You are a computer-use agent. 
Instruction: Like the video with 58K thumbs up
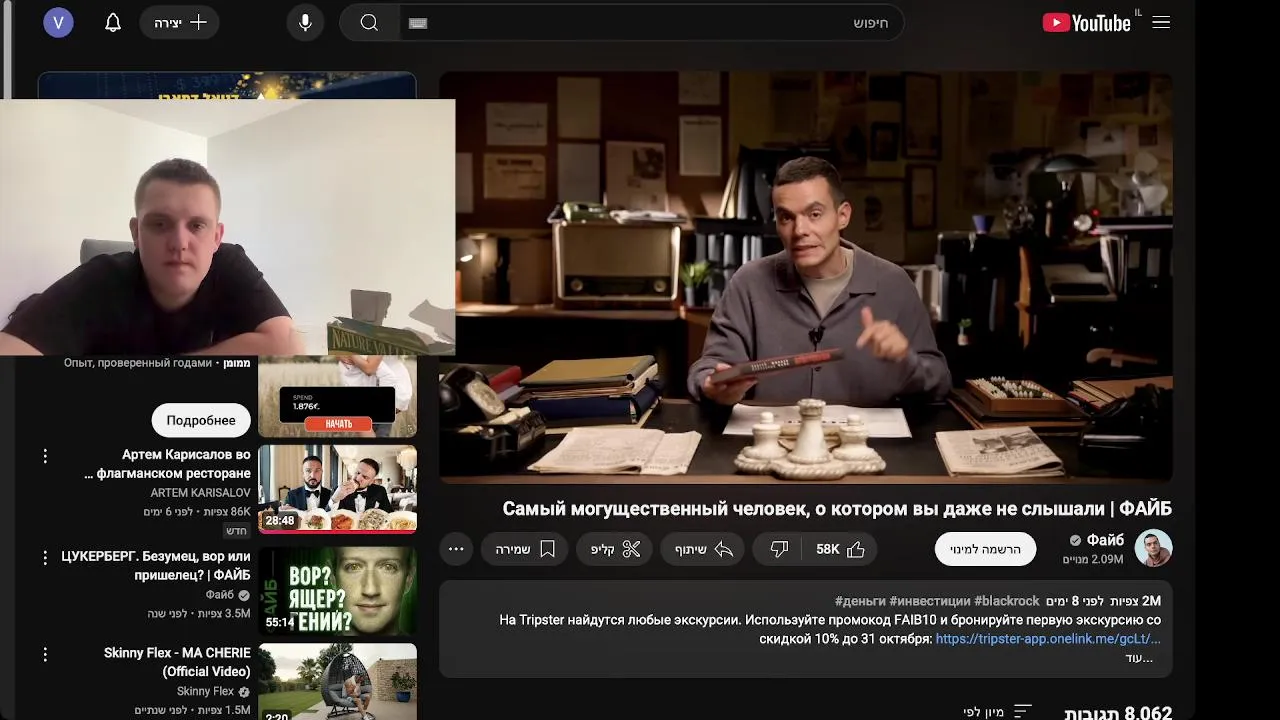pos(841,549)
